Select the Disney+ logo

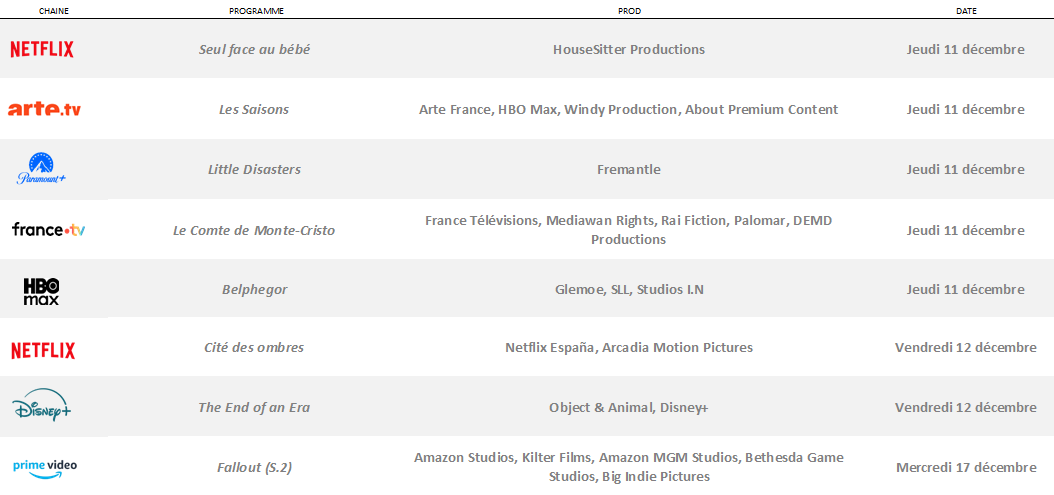[x=42, y=408]
